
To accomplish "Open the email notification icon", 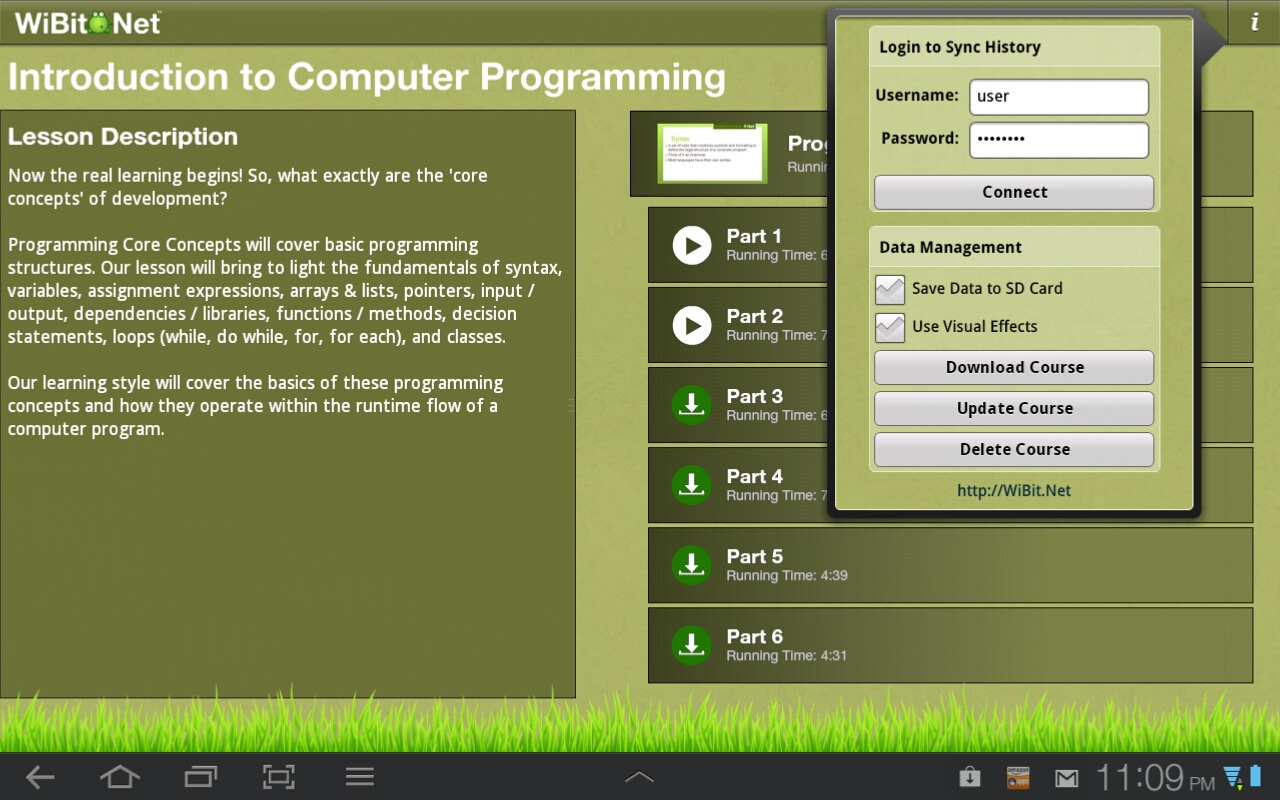I will tap(1066, 777).
